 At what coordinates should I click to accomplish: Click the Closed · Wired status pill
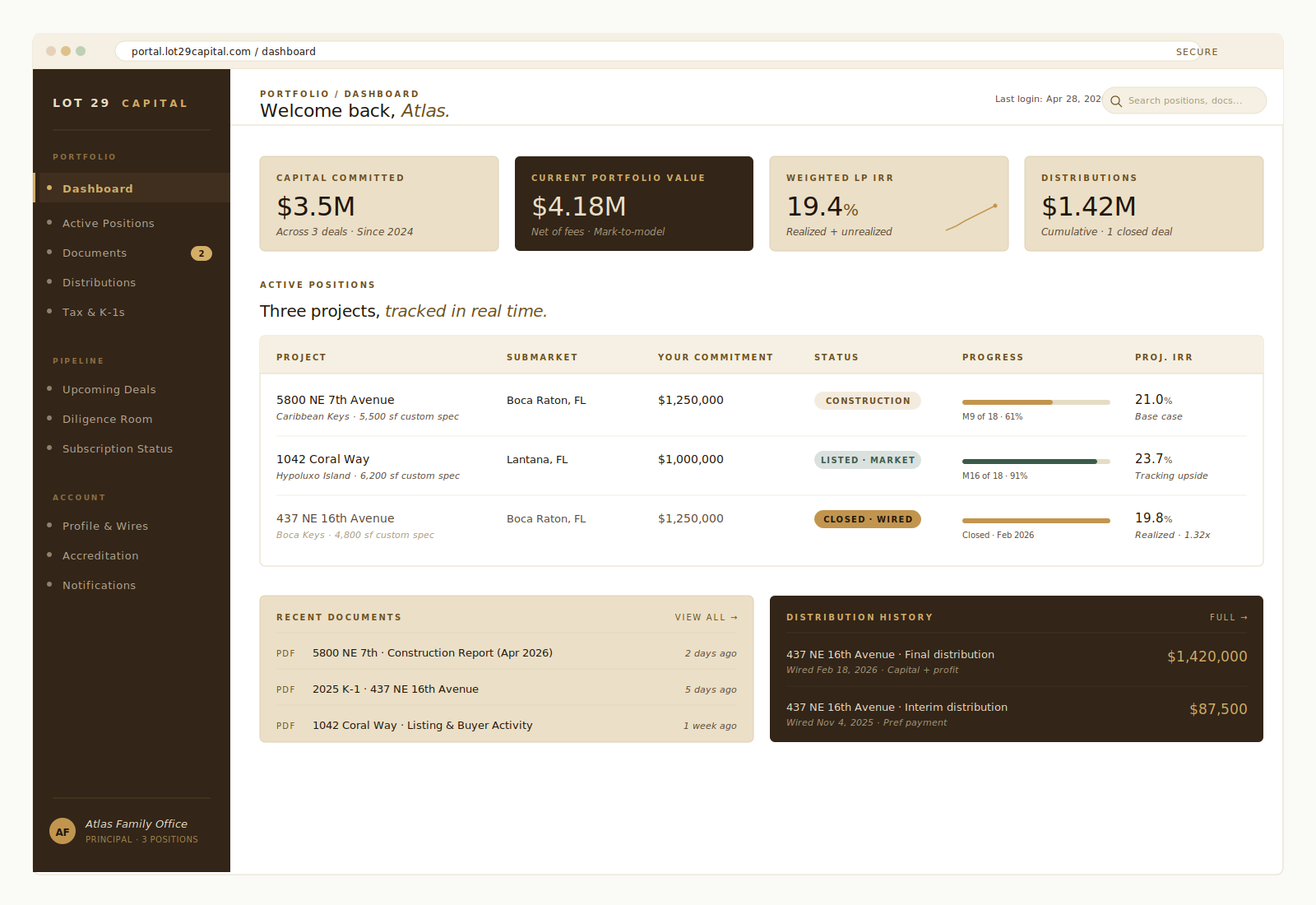pos(868,519)
